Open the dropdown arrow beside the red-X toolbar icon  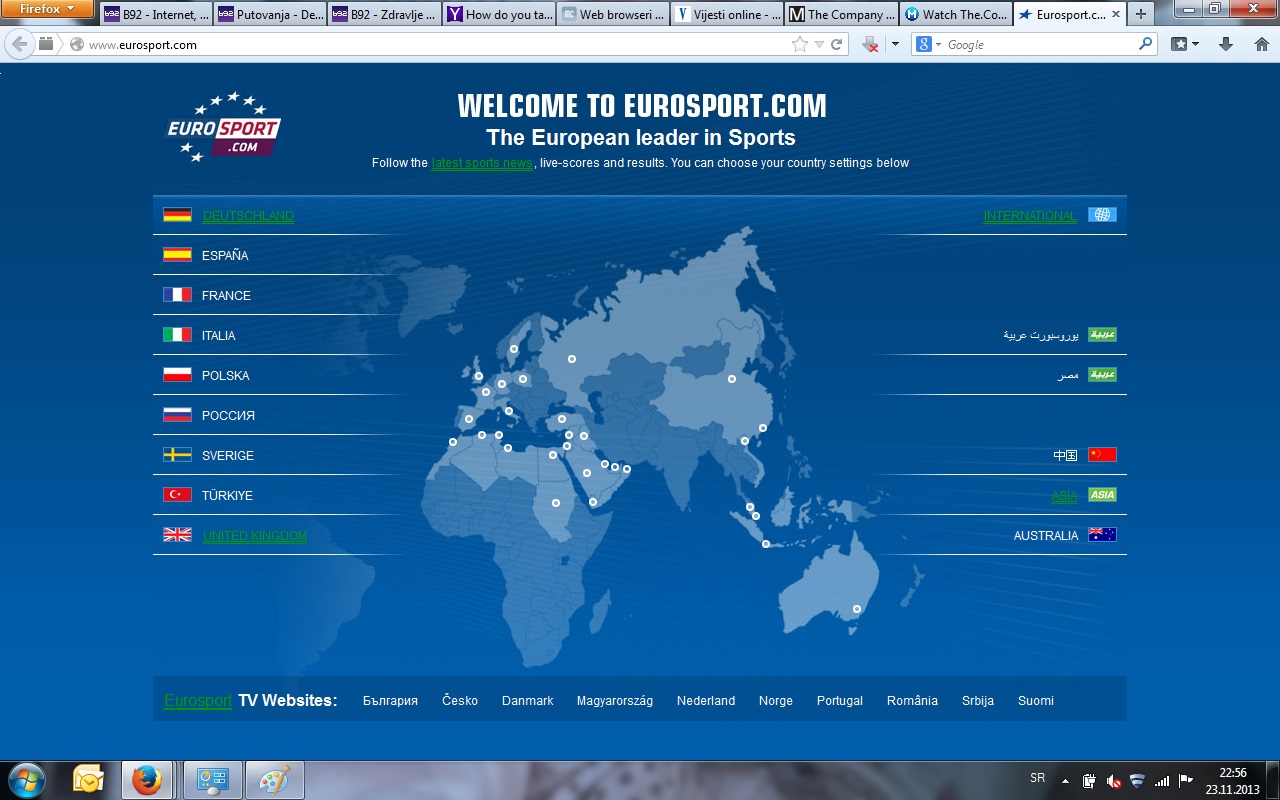pyautogui.click(x=895, y=44)
